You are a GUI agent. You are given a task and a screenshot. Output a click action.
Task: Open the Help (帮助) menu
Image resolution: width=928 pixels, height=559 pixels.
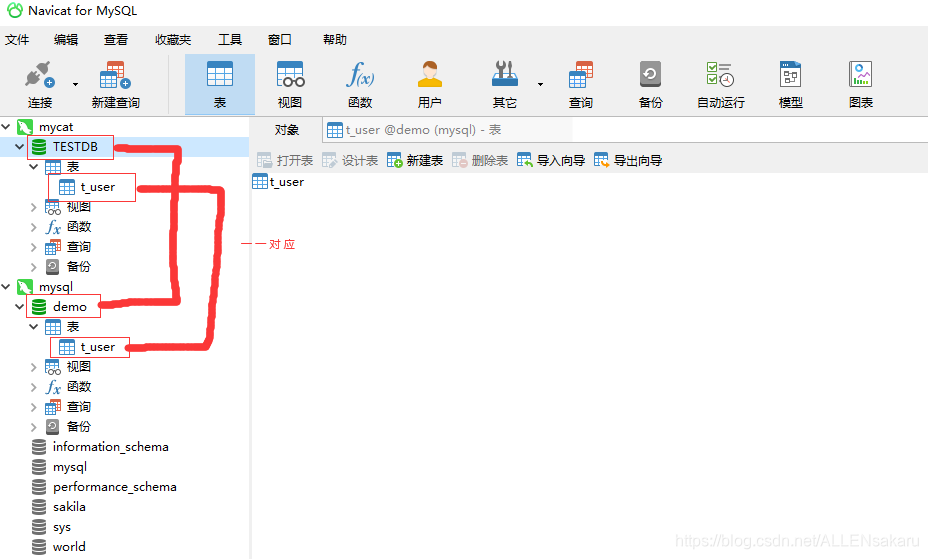pyautogui.click(x=335, y=40)
